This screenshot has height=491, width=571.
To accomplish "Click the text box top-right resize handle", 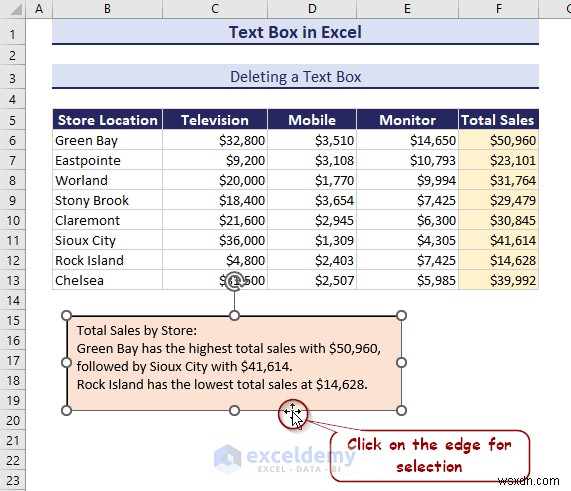I will (x=401, y=315).
